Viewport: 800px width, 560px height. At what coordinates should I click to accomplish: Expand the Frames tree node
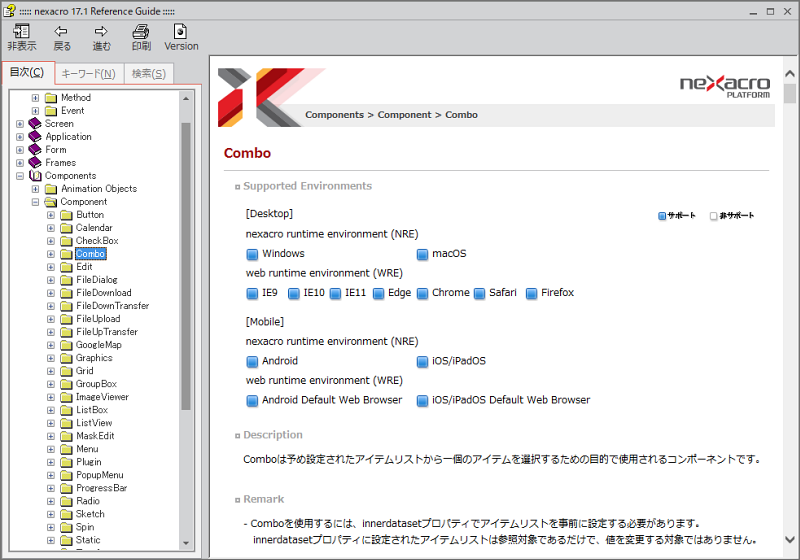pyautogui.click(x=20, y=163)
